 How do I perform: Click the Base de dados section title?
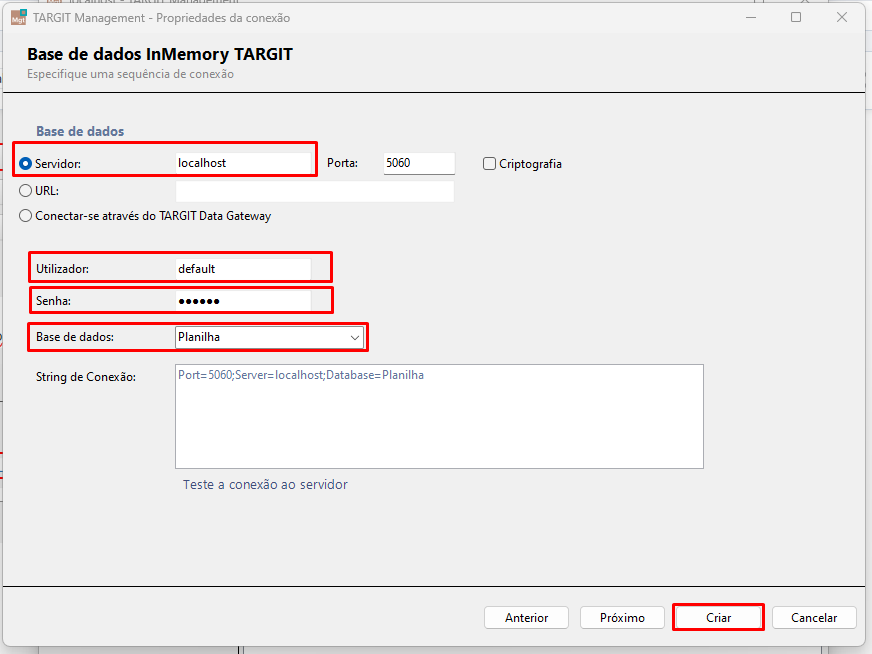80,131
